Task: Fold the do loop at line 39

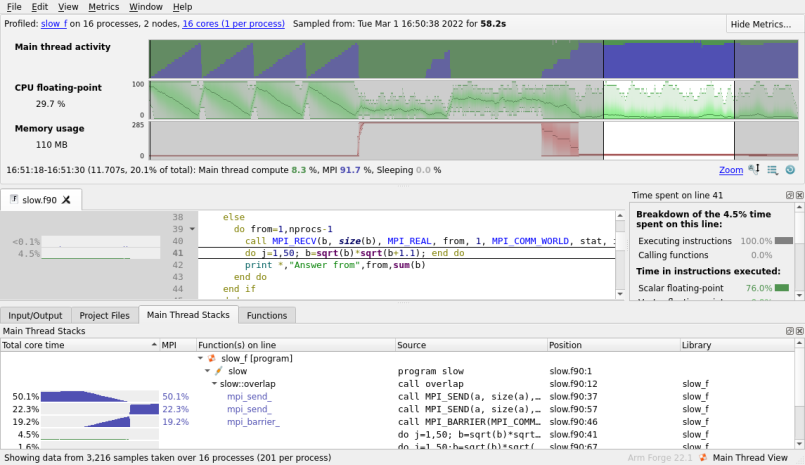Action: point(192,229)
